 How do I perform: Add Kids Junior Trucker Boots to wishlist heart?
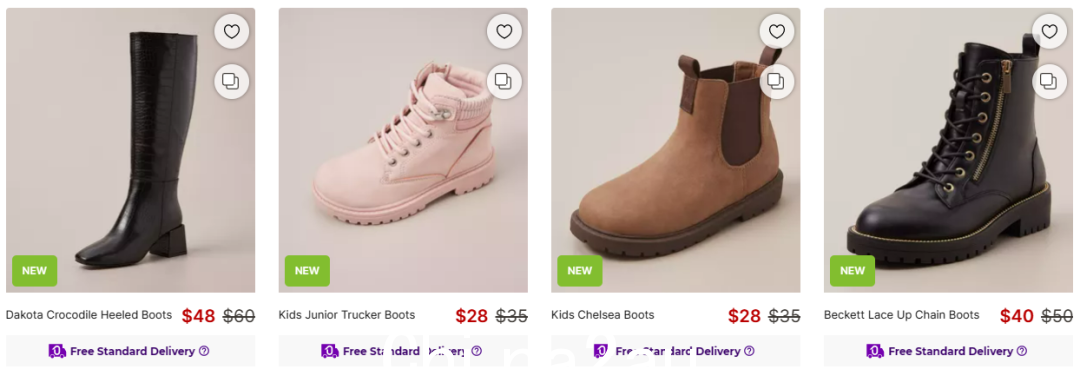pos(504,32)
